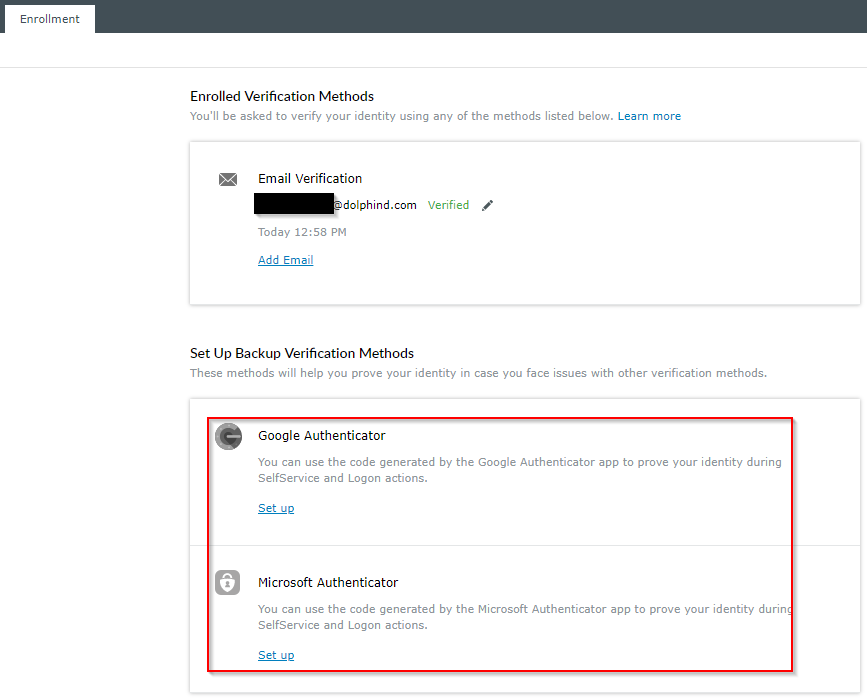Click the Google Authenticator description text

[x=520, y=470]
